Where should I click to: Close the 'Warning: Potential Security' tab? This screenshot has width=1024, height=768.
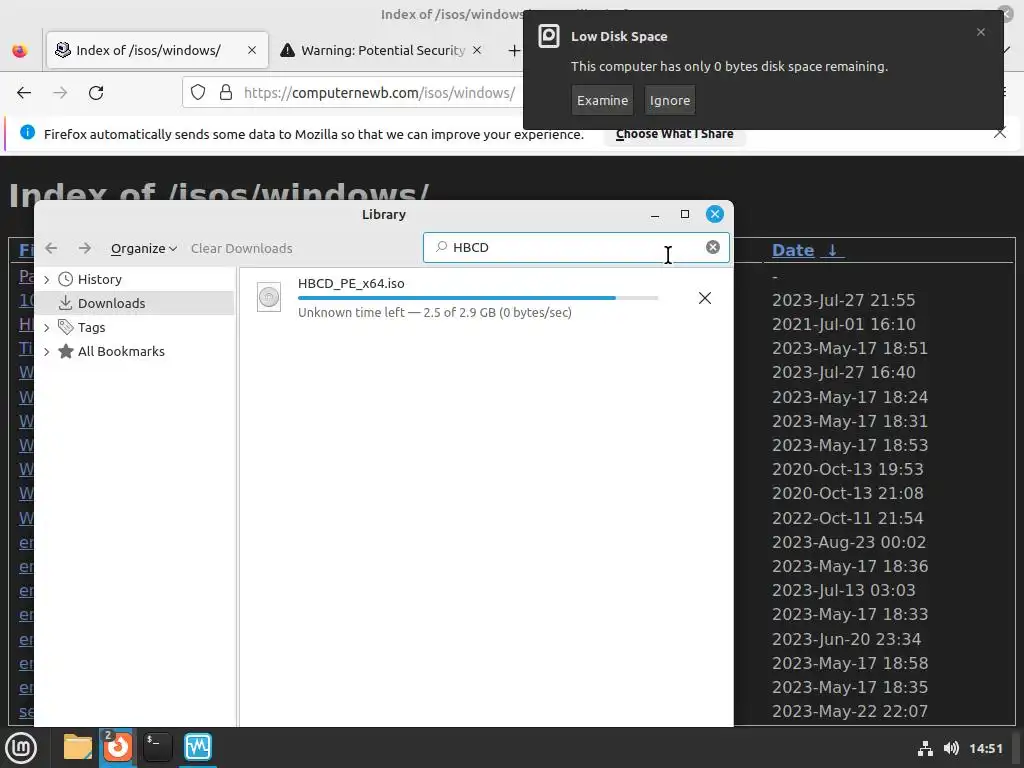(477, 50)
